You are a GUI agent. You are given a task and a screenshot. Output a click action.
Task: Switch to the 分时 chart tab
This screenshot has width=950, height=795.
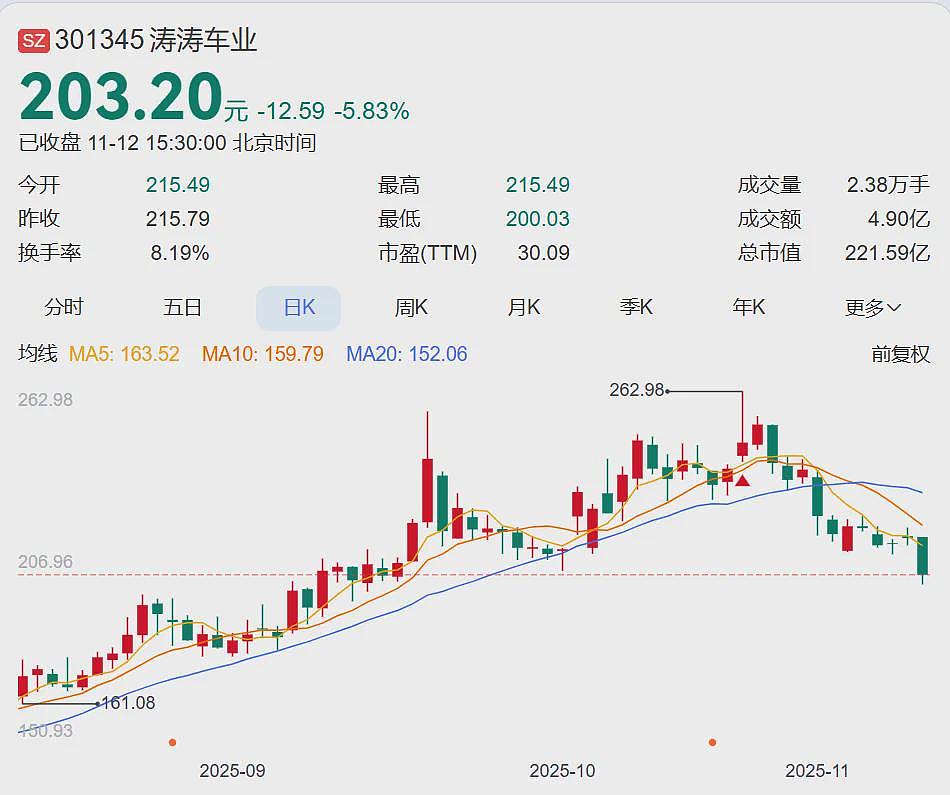pyautogui.click(x=64, y=307)
